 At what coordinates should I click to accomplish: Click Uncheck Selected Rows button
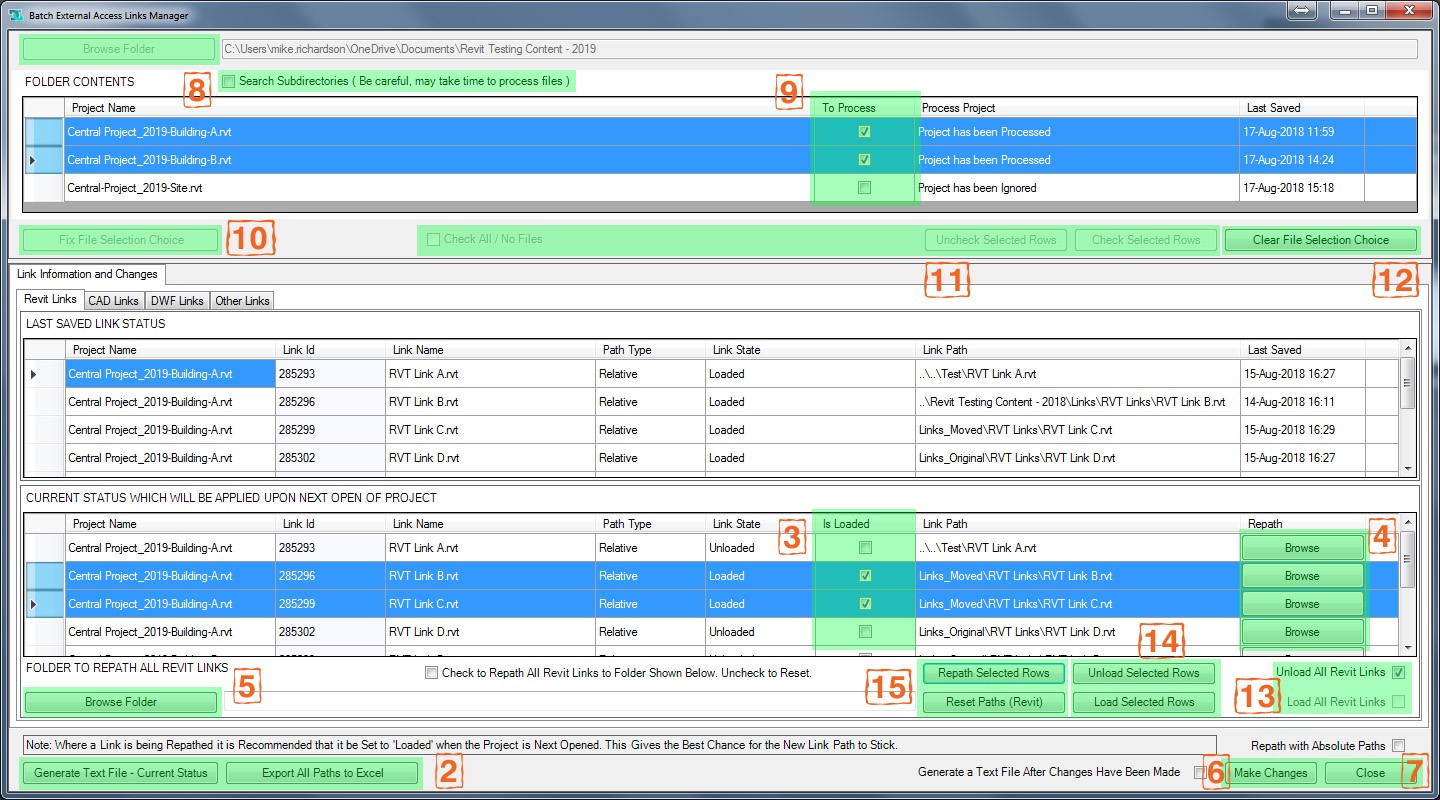(x=996, y=240)
